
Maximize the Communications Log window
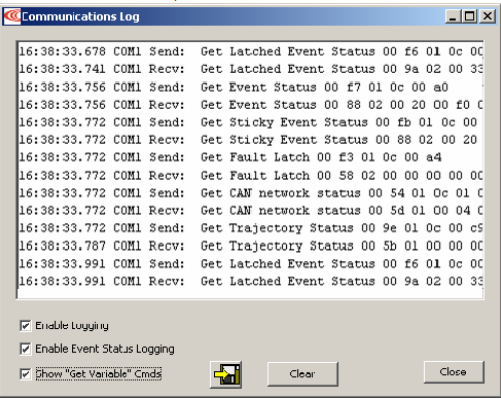tap(470, 16)
